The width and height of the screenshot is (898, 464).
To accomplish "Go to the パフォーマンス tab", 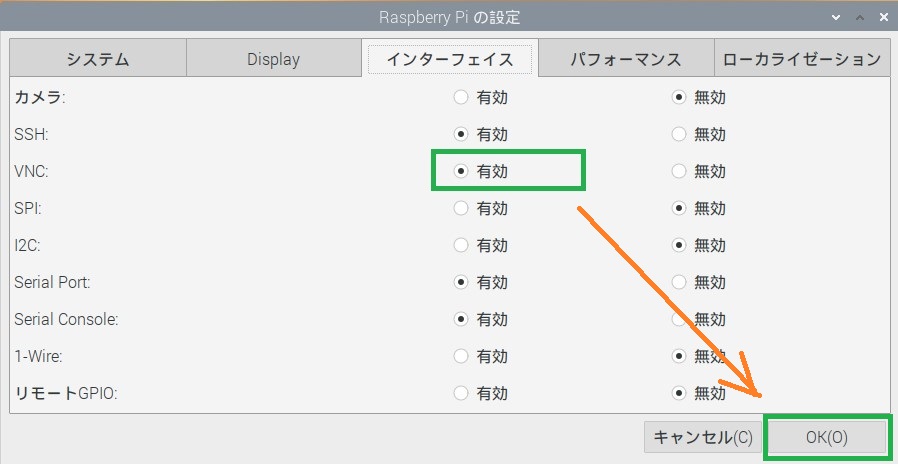I will tap(626, 59).
